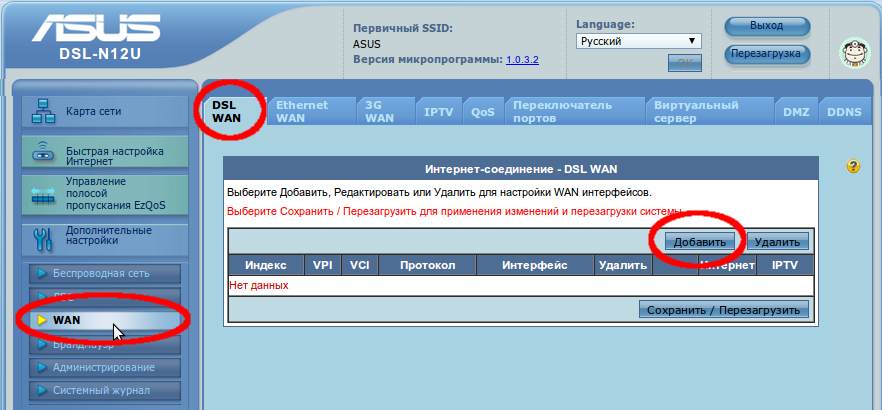
Task: Select WAN in the sidebar menu
Action: [105, 320]
